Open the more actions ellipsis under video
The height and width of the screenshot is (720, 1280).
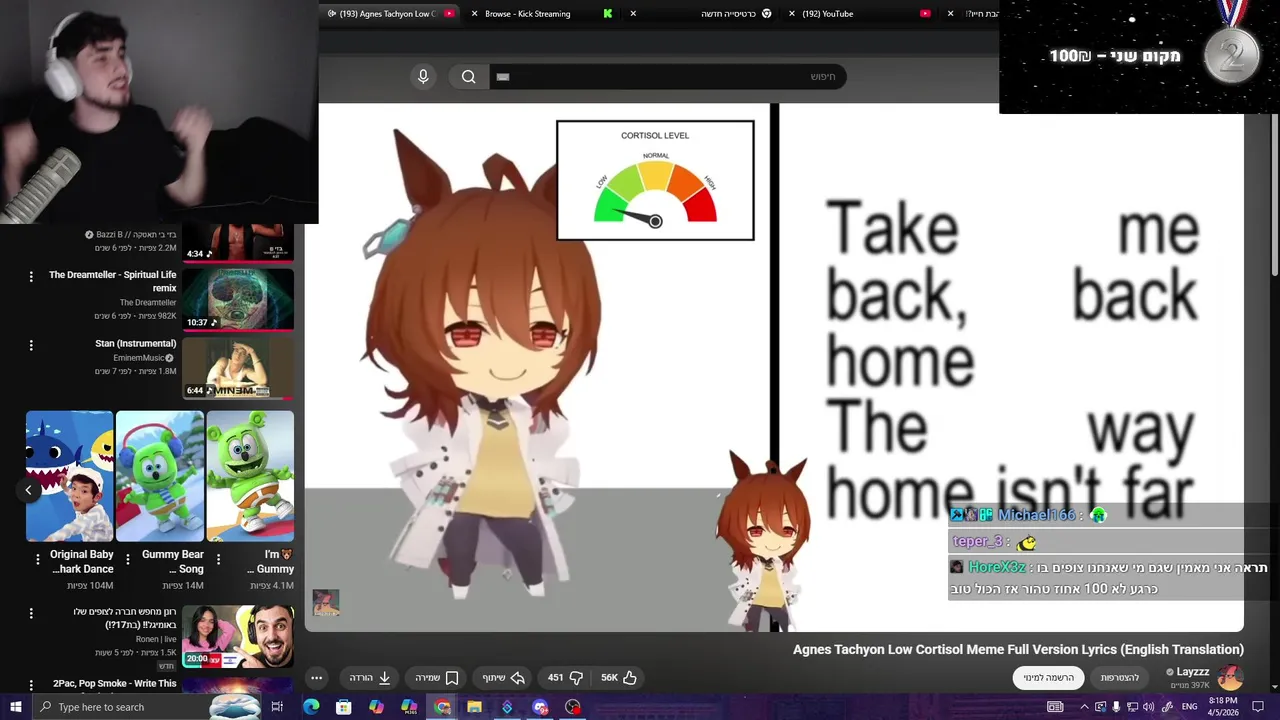tap(316, 678)
